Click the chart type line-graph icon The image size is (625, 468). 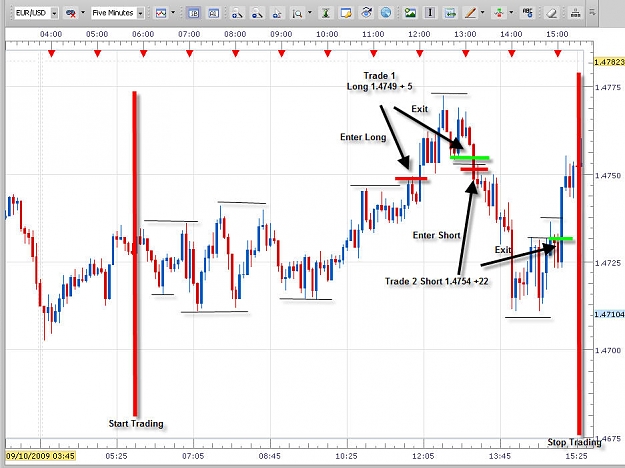[161, 13]
